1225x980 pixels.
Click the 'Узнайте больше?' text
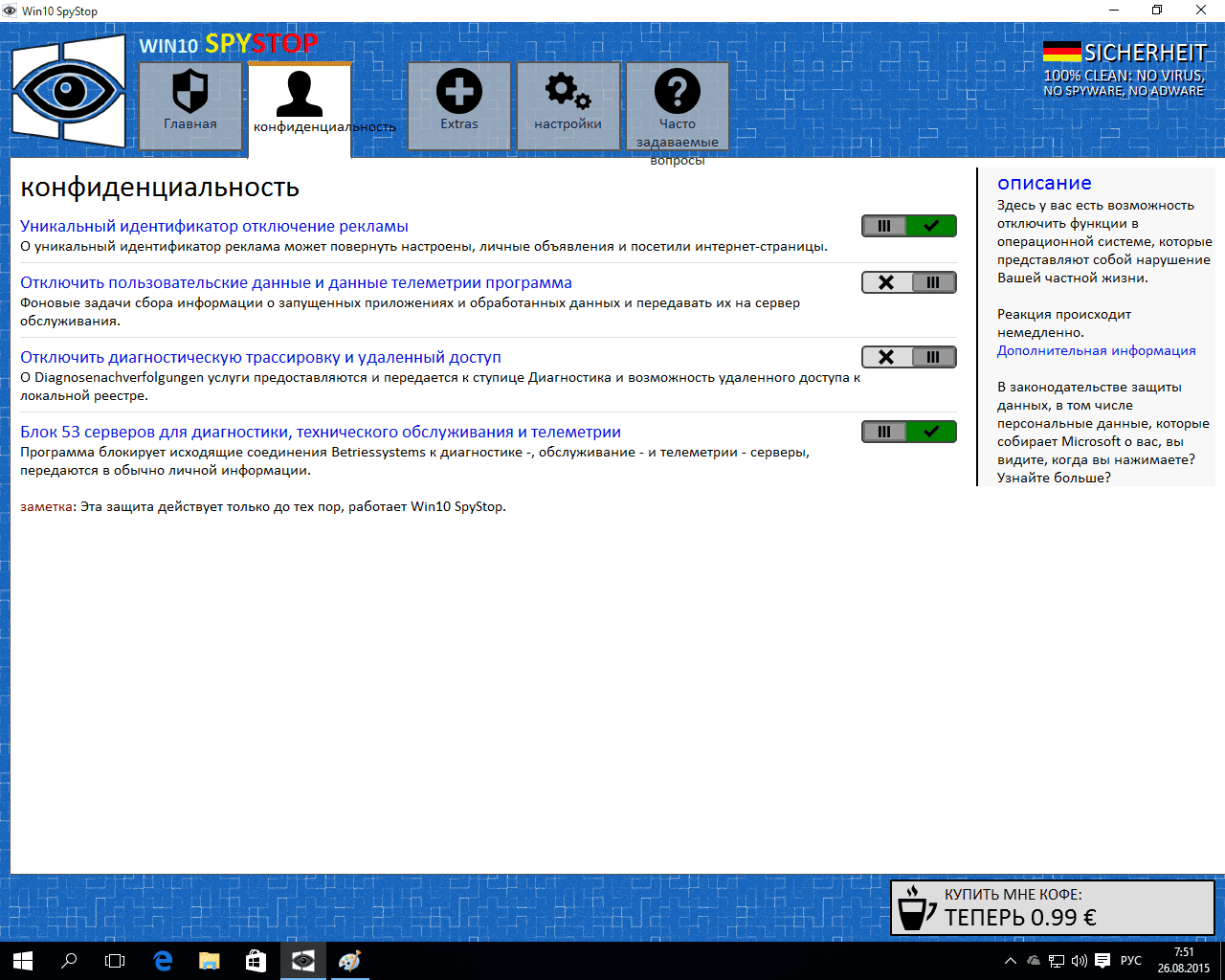click(x=1054, y=478)
